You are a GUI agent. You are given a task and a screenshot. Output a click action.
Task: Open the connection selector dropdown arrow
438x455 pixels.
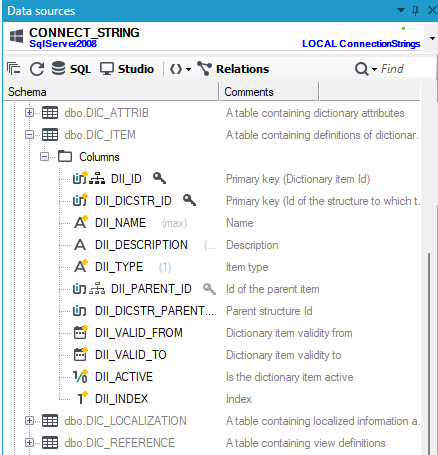[x=432, y=38]
